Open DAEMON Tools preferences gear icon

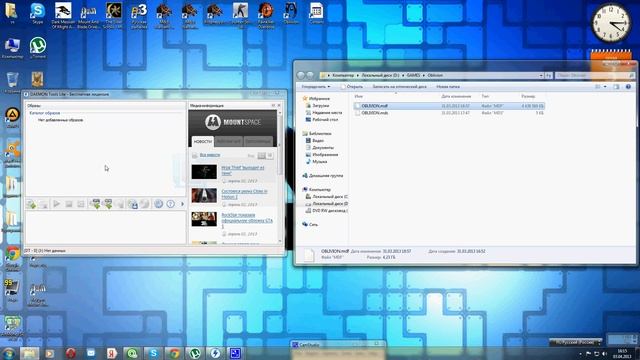point(158,204)
